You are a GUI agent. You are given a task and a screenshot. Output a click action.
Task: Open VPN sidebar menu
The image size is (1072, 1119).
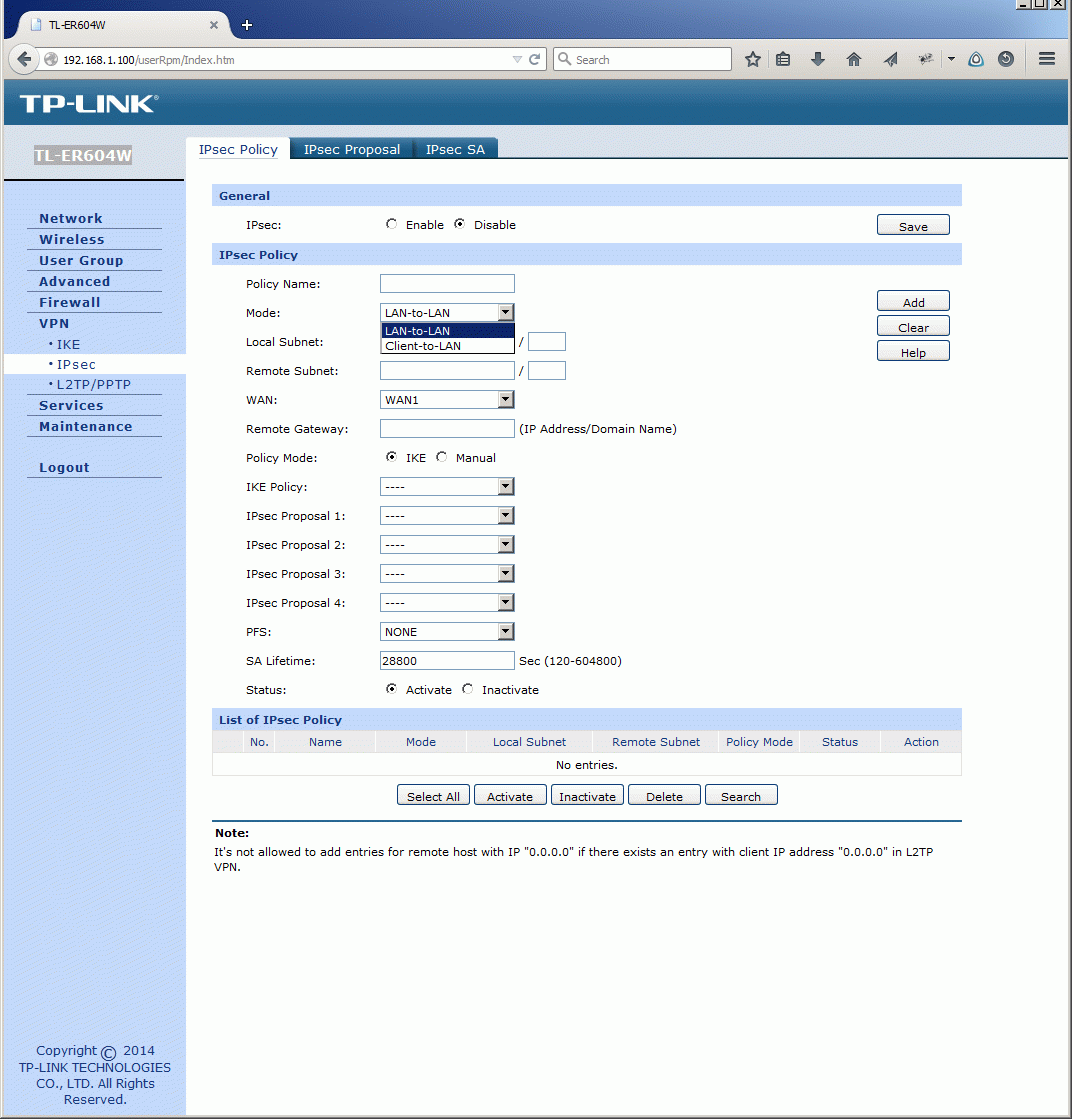coord(54,323)
